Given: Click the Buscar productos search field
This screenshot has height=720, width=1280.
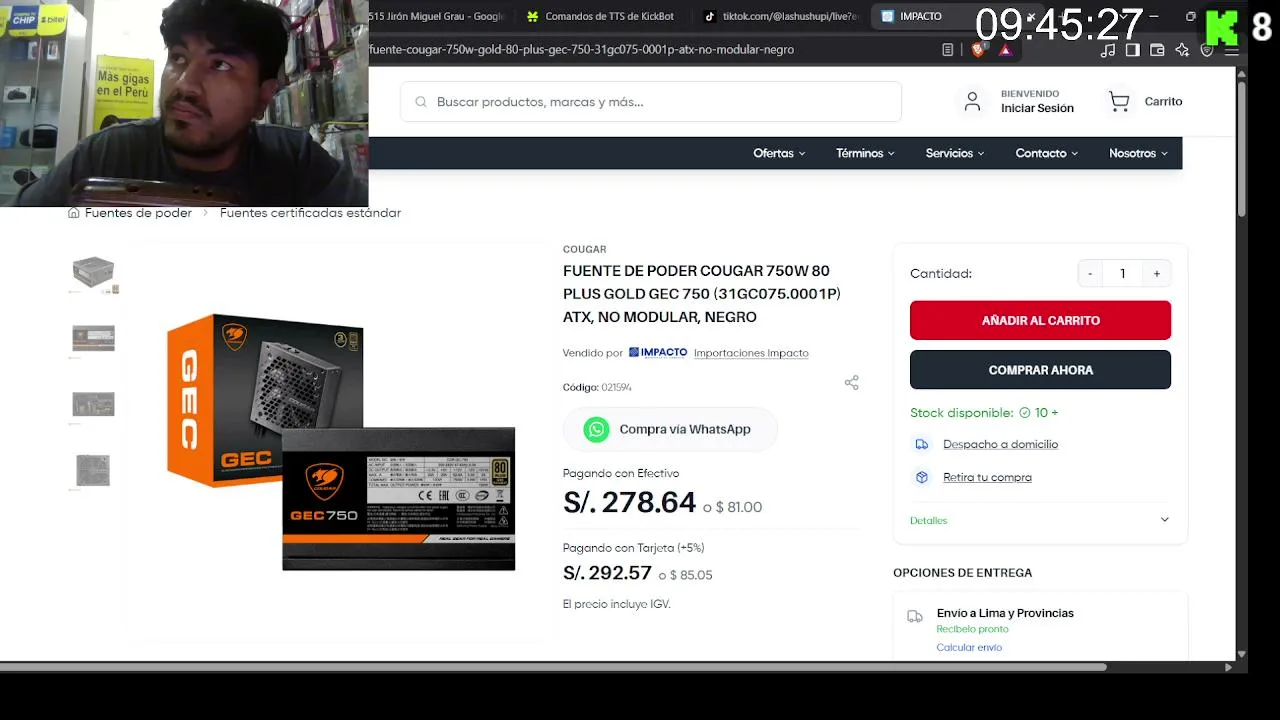Looking at the screenshot, I should 651,102.
